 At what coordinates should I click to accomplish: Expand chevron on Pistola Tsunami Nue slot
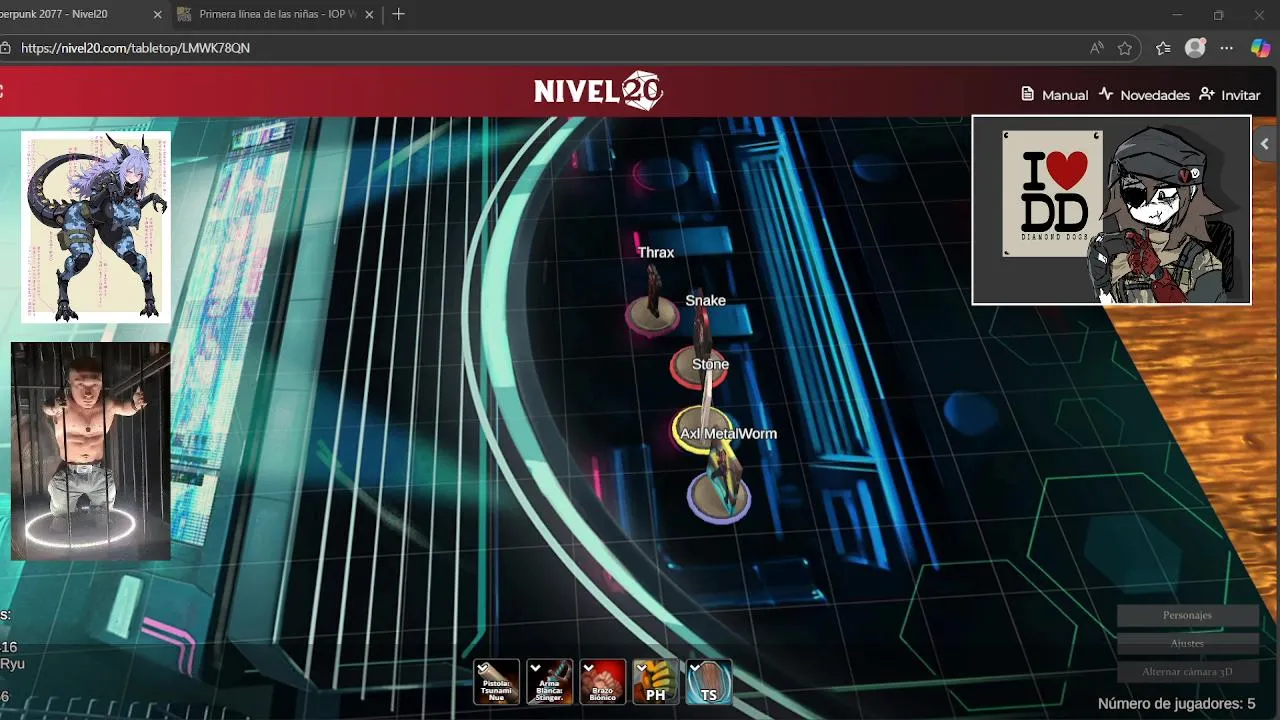pyautogui.click(x=483, y=668)
